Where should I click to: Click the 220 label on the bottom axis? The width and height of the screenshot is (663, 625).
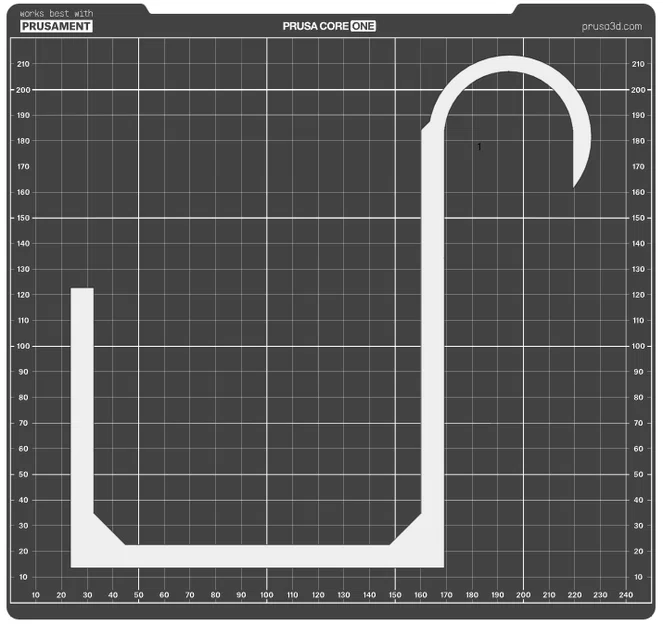coord(574,595)
